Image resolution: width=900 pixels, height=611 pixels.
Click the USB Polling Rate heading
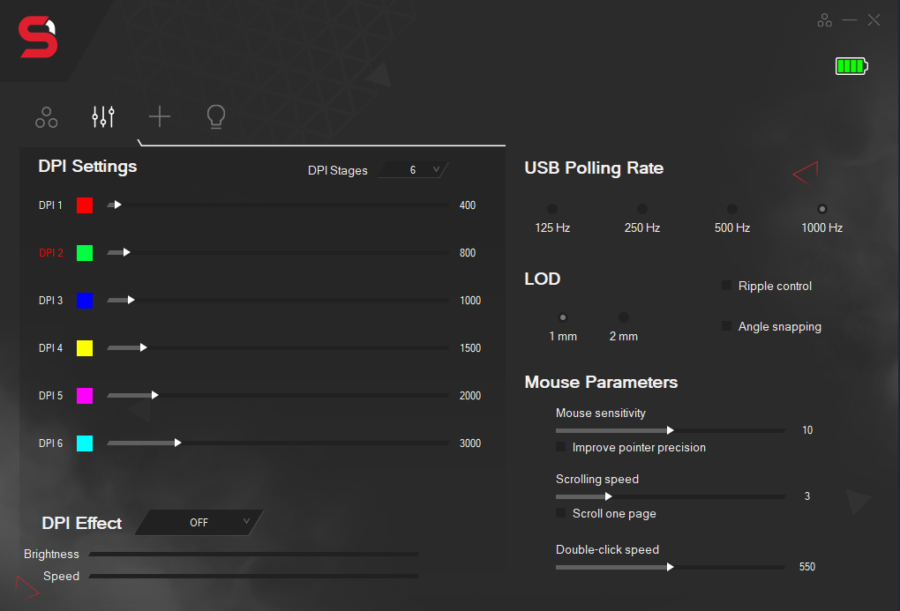tap(594, 168)
